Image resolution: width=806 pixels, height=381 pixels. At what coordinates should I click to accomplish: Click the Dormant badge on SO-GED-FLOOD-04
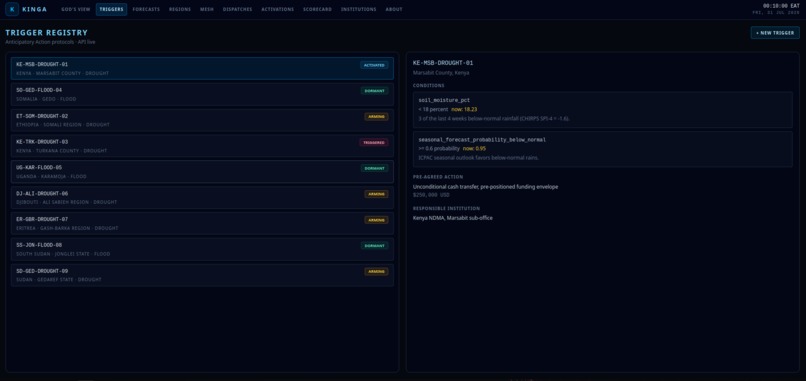374,91
